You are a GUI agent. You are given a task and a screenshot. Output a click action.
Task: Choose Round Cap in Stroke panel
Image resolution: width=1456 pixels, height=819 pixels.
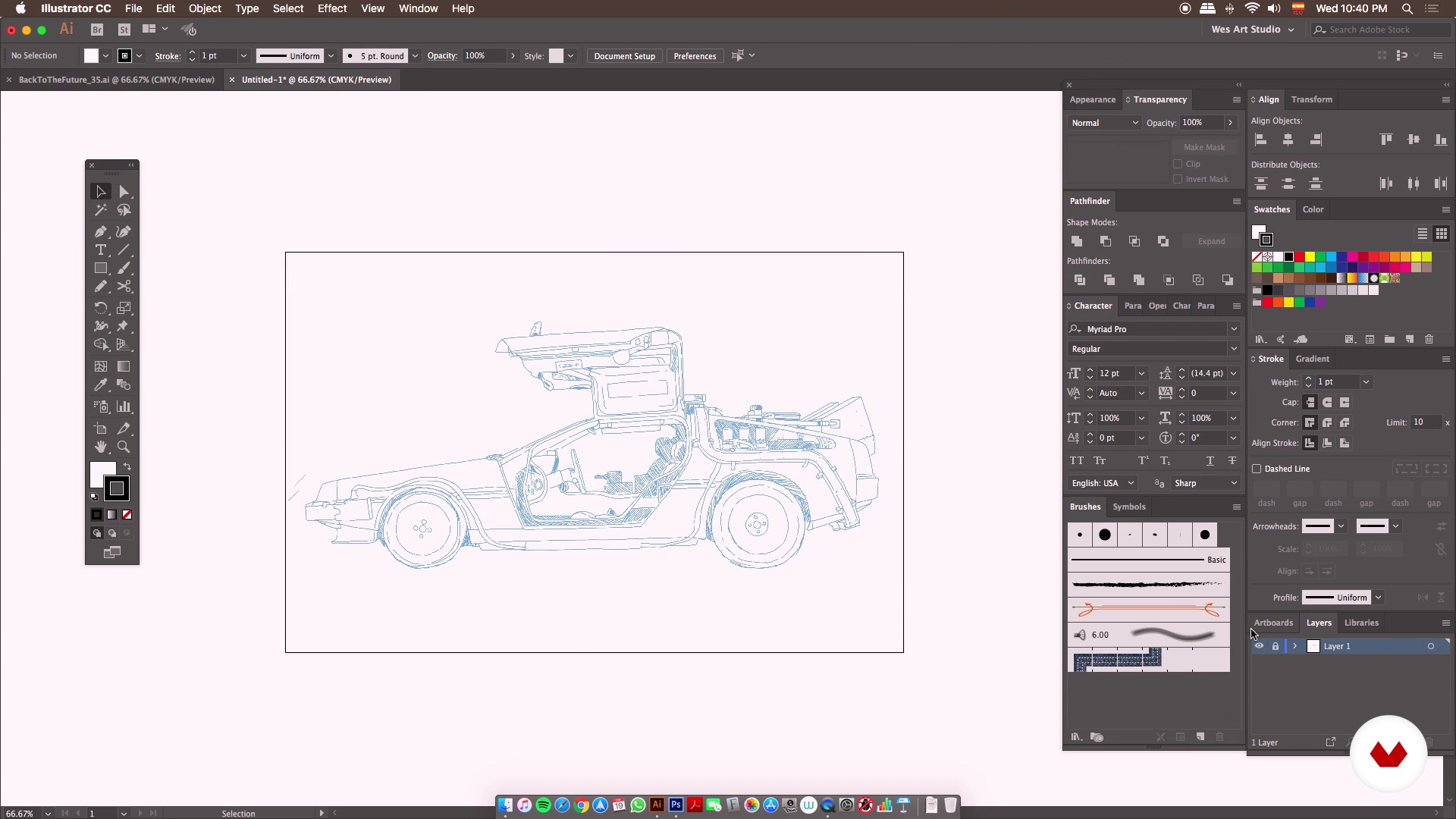click(1327, 403)
